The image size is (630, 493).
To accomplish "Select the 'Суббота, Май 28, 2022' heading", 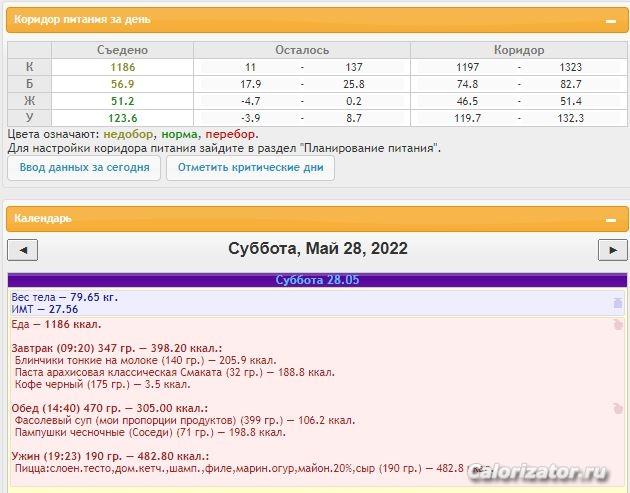I will pyautogui.click(x=318, y=248).
